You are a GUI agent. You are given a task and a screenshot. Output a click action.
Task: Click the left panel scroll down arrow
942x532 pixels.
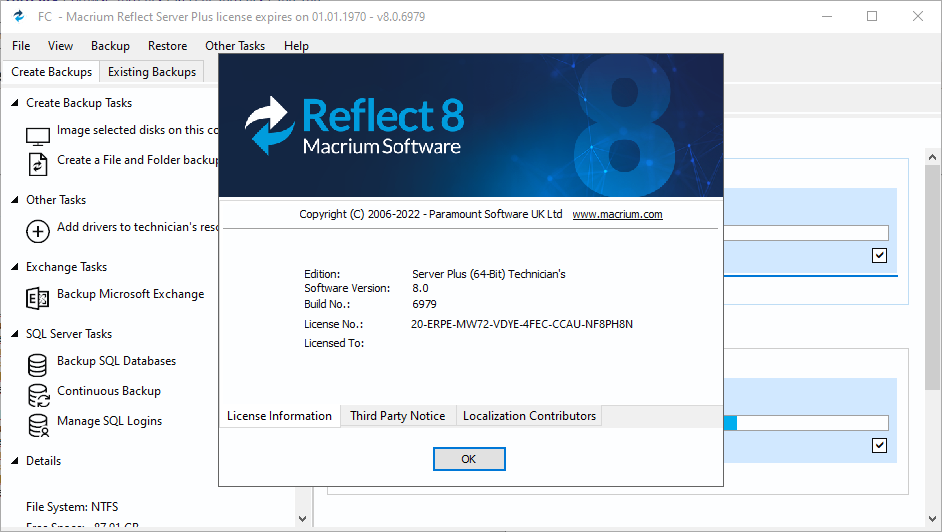tap(302, 519)
